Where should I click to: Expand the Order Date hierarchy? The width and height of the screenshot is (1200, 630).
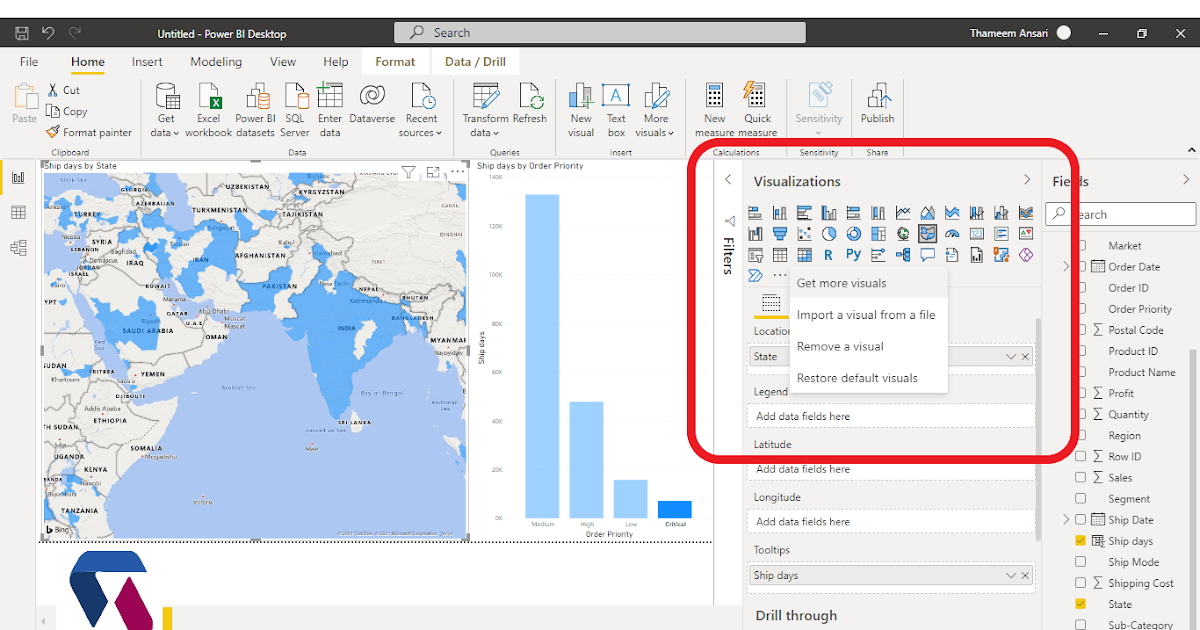1066,266
